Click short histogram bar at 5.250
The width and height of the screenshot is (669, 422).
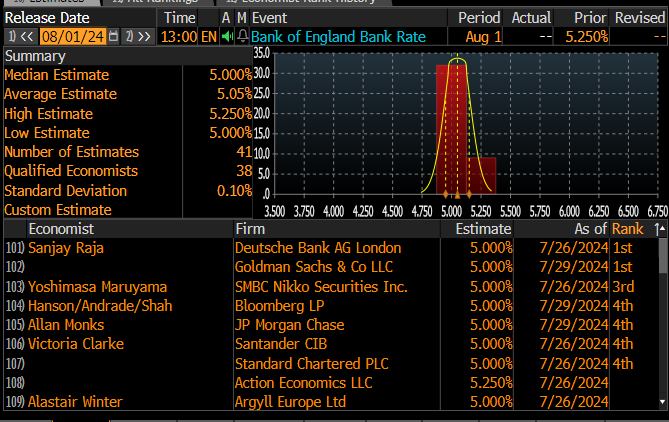coord(482,176)
